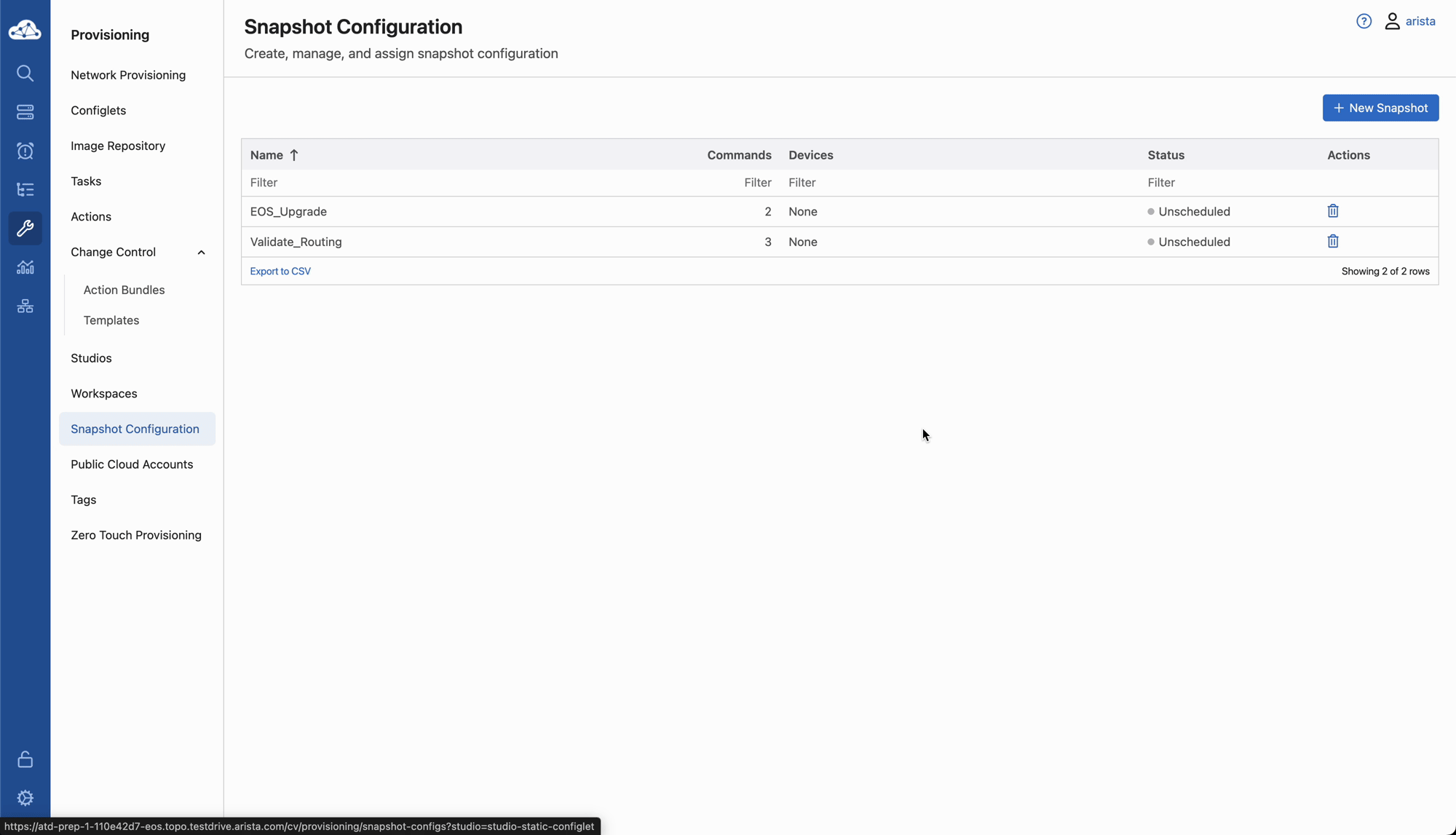
Task: Open the Devices icon in left rail
Action: pos(25,112)
